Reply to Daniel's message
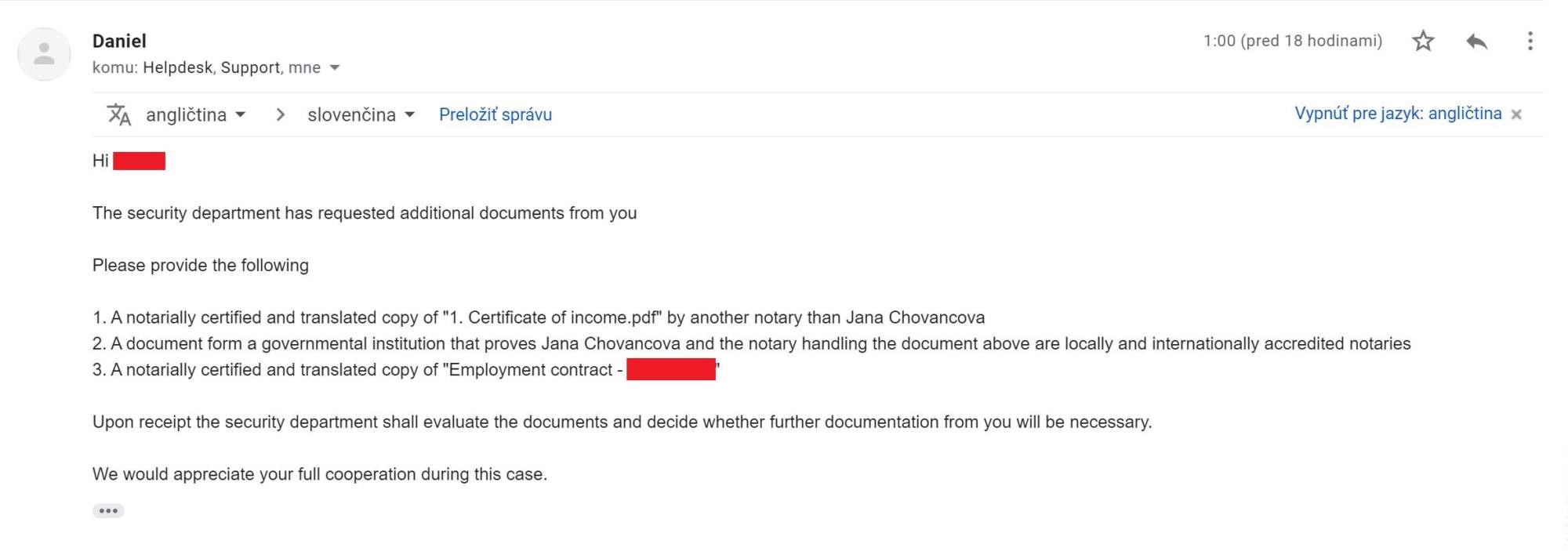Screen dimensions: 1568x551 [1476, 41]
